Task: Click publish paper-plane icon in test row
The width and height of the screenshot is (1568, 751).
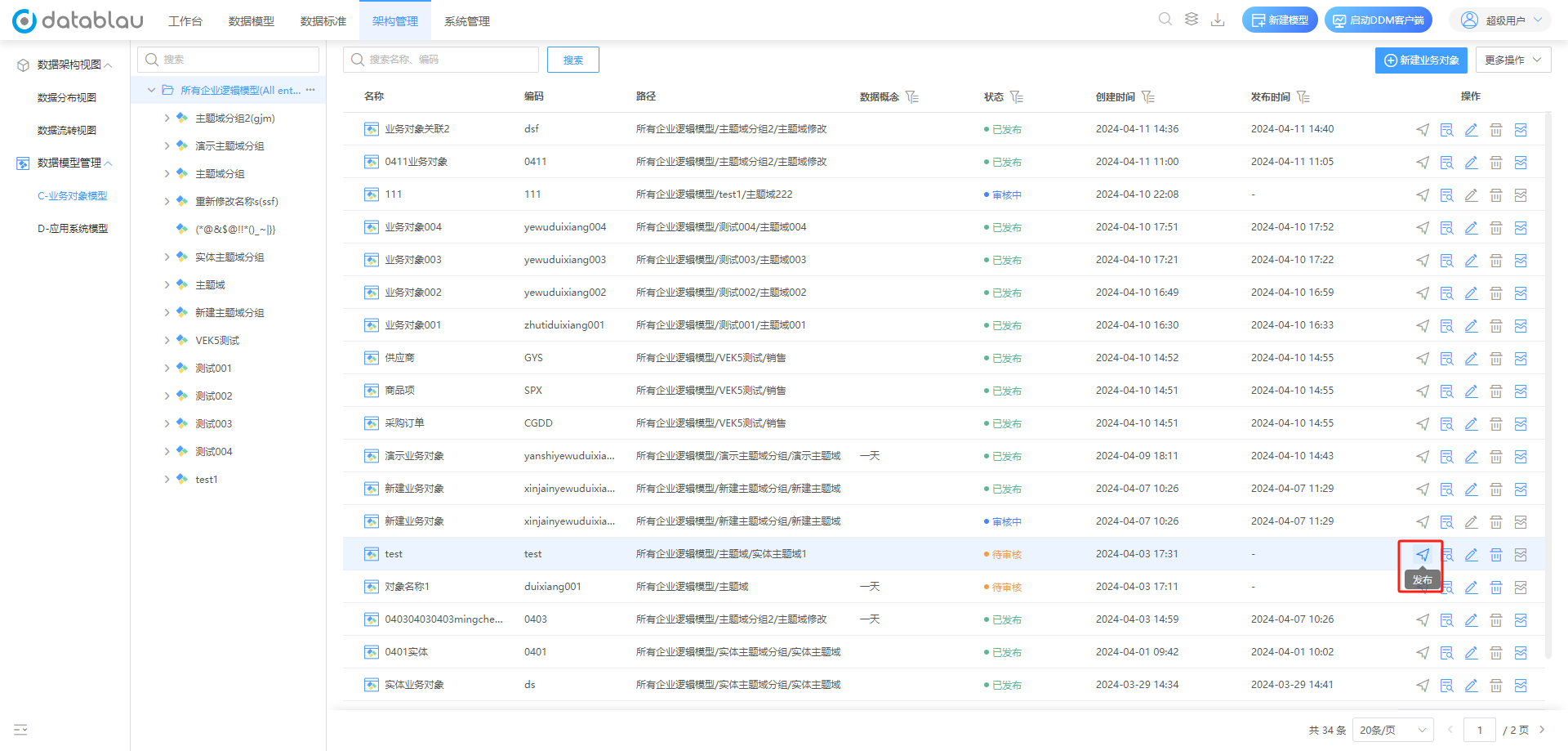Action: [1423, 555]
